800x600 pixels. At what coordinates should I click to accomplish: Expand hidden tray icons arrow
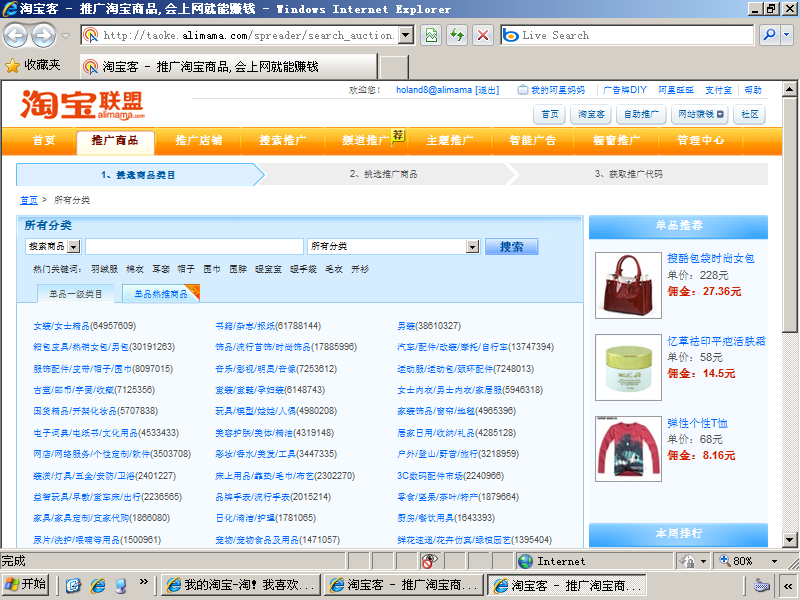coord(788,585)
